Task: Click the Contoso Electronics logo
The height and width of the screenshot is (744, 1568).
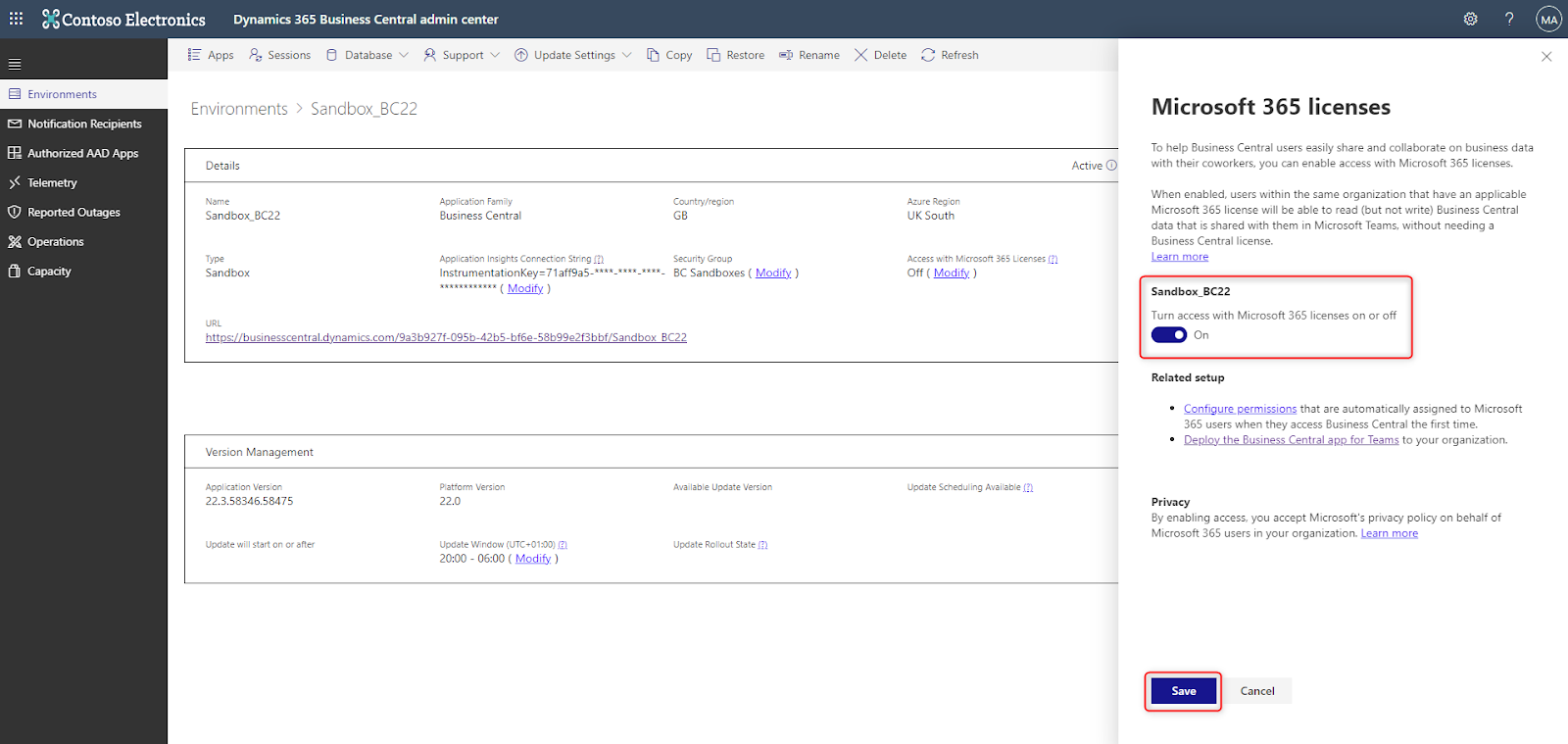Action: coord(124,19)
